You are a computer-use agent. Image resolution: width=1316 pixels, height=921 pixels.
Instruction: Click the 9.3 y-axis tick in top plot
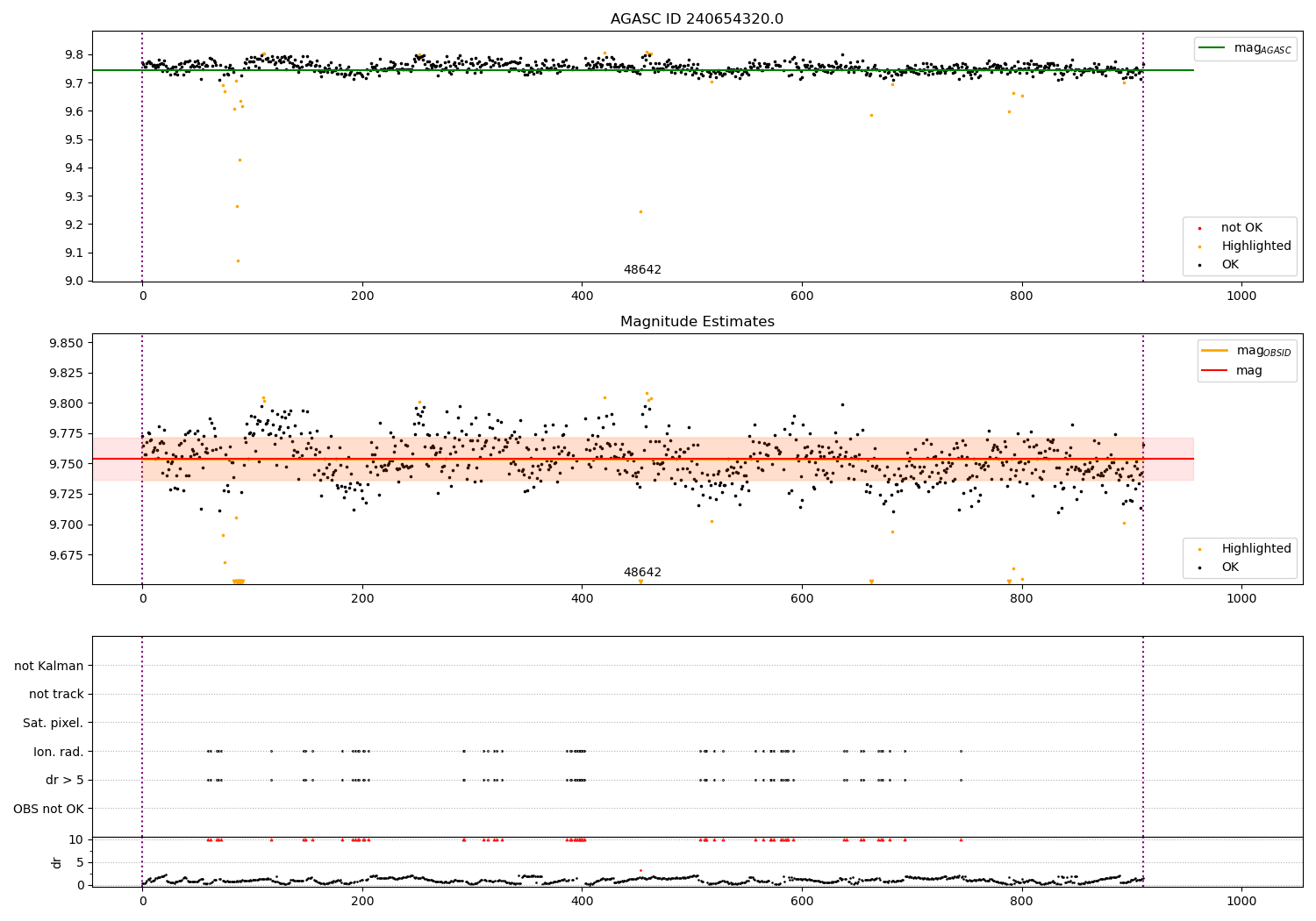(75, 196)
